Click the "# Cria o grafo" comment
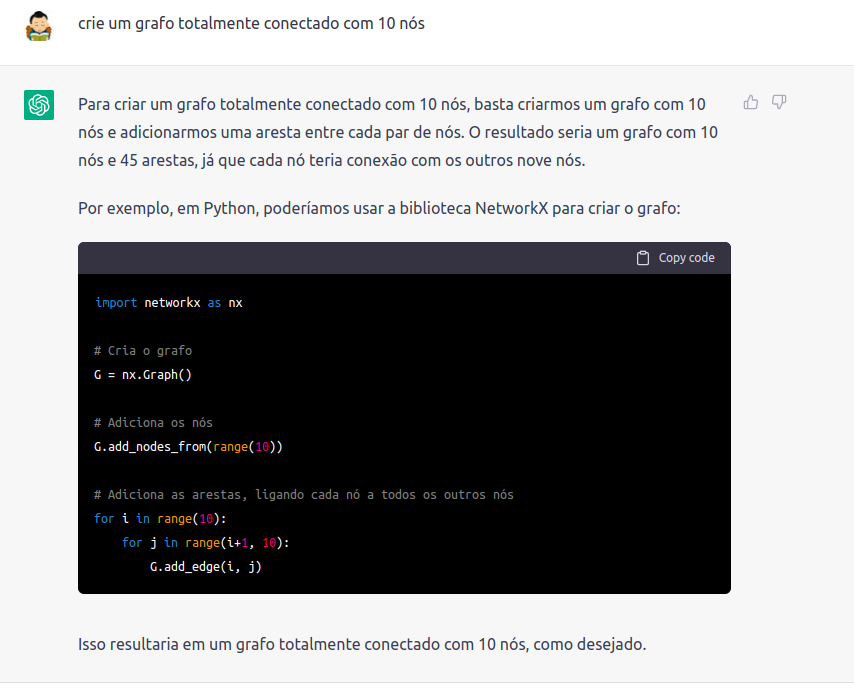Viewport: 854px width, 697px height. (x=143, y=351)
